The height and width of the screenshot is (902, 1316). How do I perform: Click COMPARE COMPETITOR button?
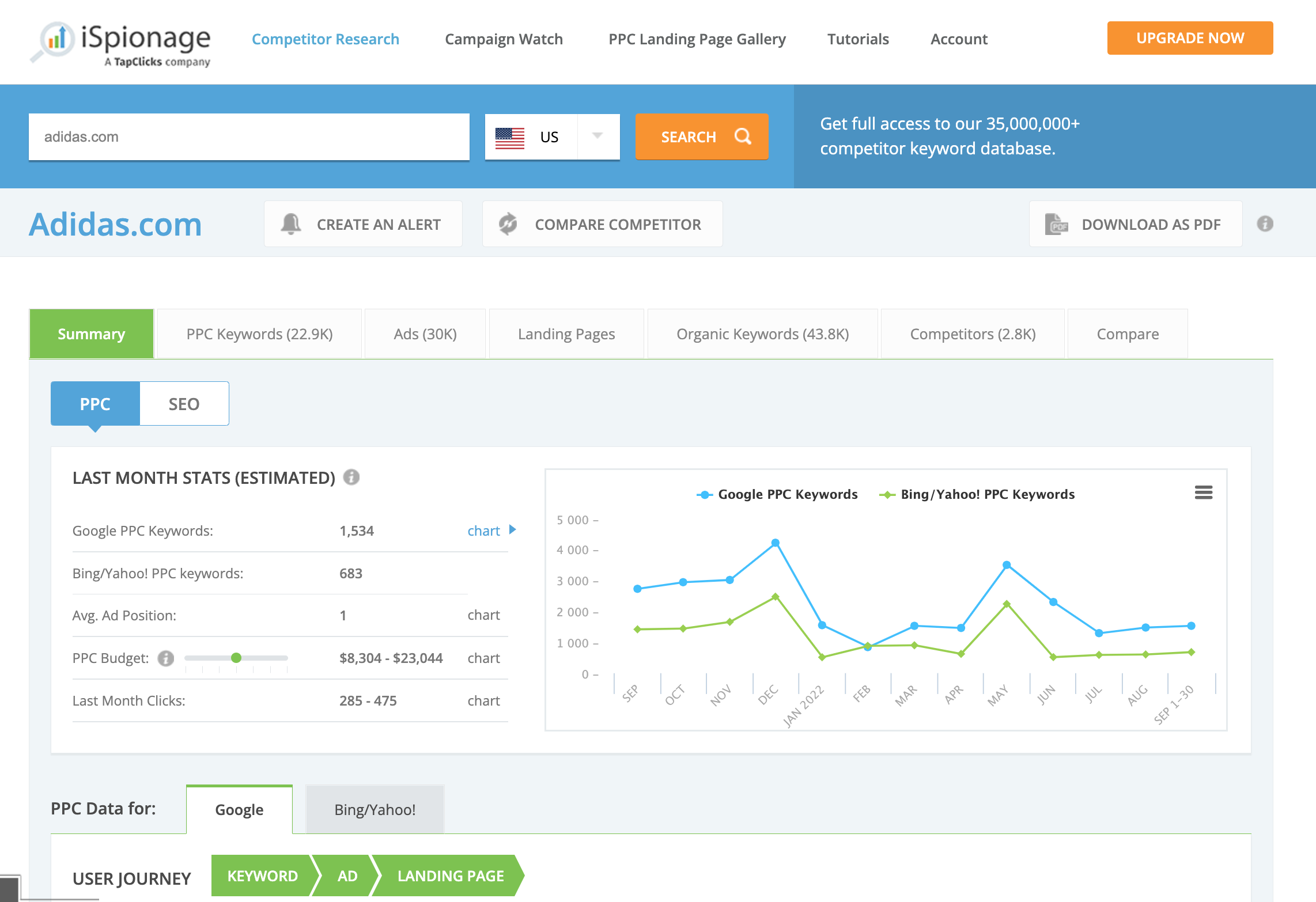(x=602, y=223)
